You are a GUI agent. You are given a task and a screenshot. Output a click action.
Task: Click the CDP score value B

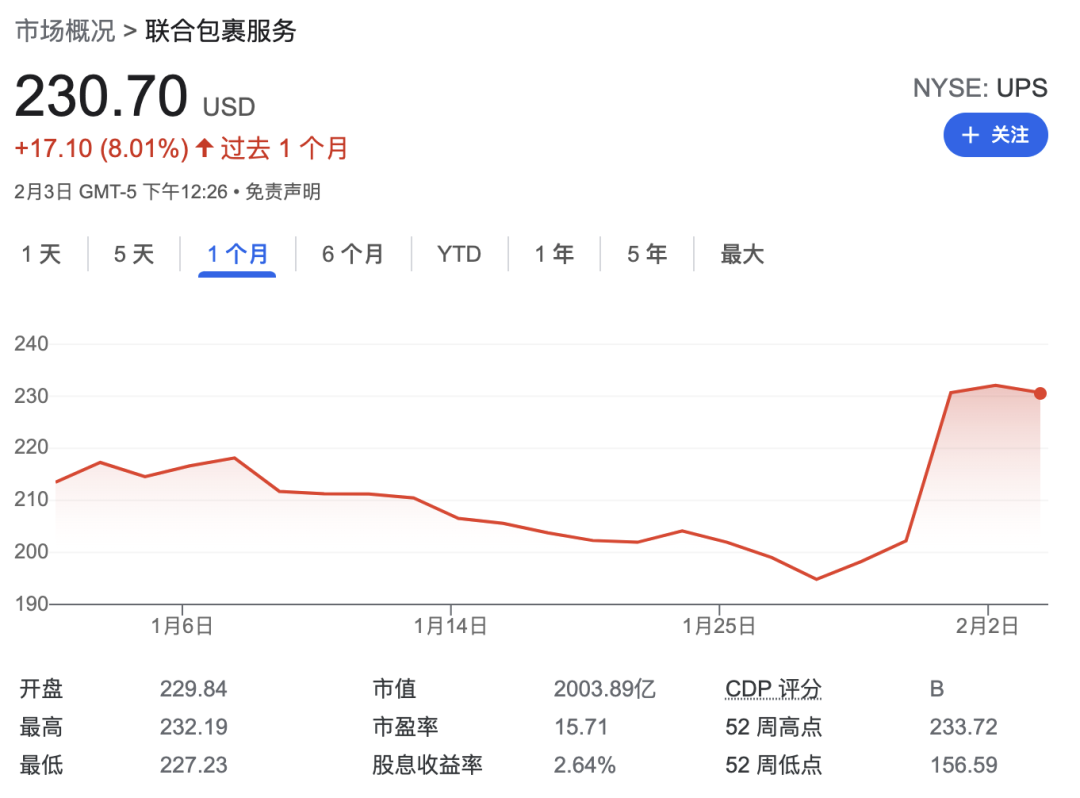pos(937,689)
